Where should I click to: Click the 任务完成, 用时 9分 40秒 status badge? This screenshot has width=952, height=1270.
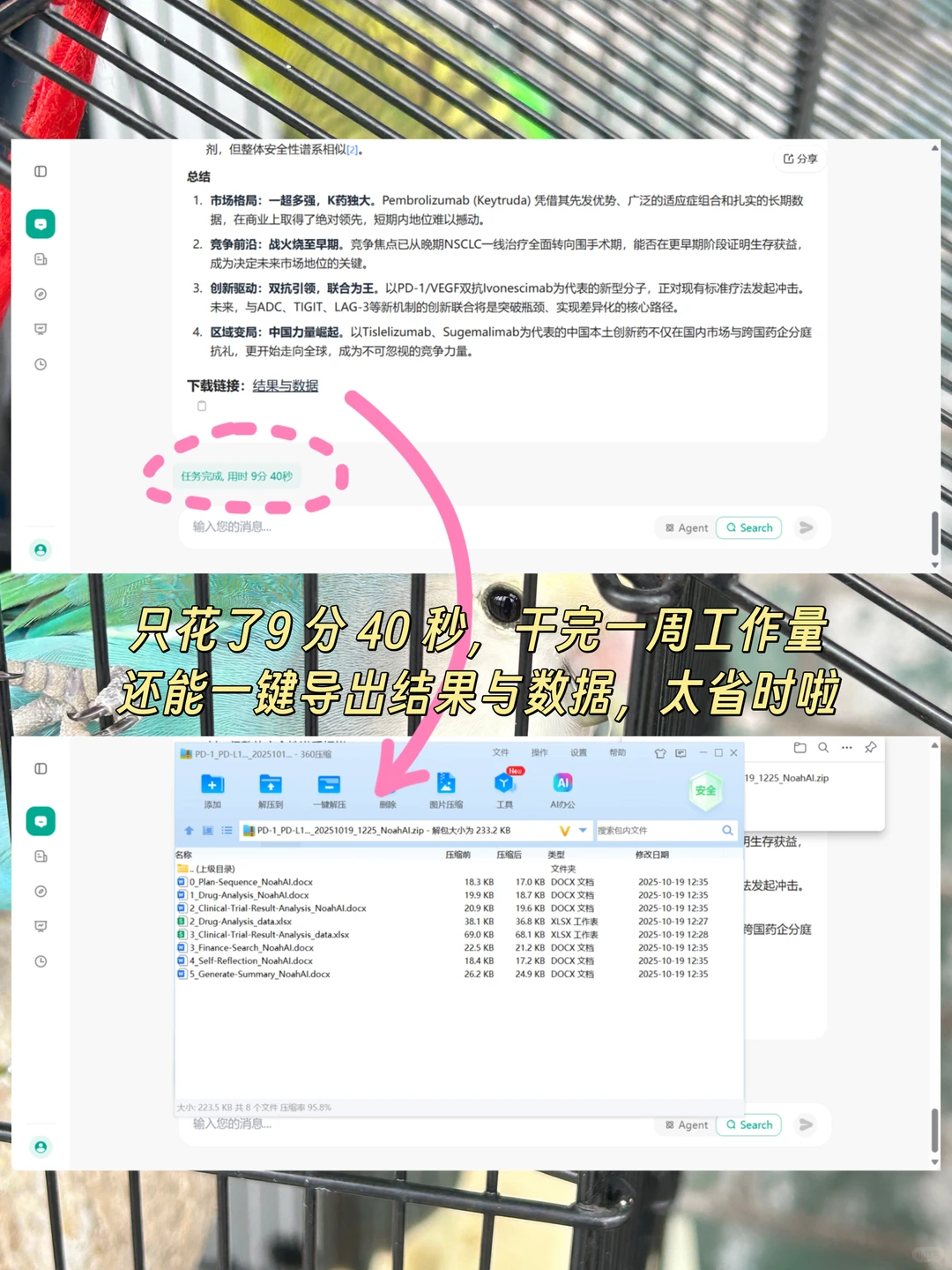(x=236, y=476)
